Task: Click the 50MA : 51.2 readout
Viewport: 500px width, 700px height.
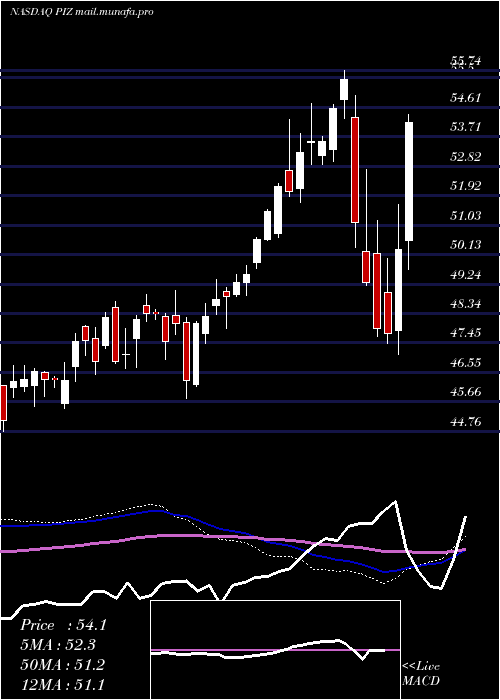Action: click(62, 665)
